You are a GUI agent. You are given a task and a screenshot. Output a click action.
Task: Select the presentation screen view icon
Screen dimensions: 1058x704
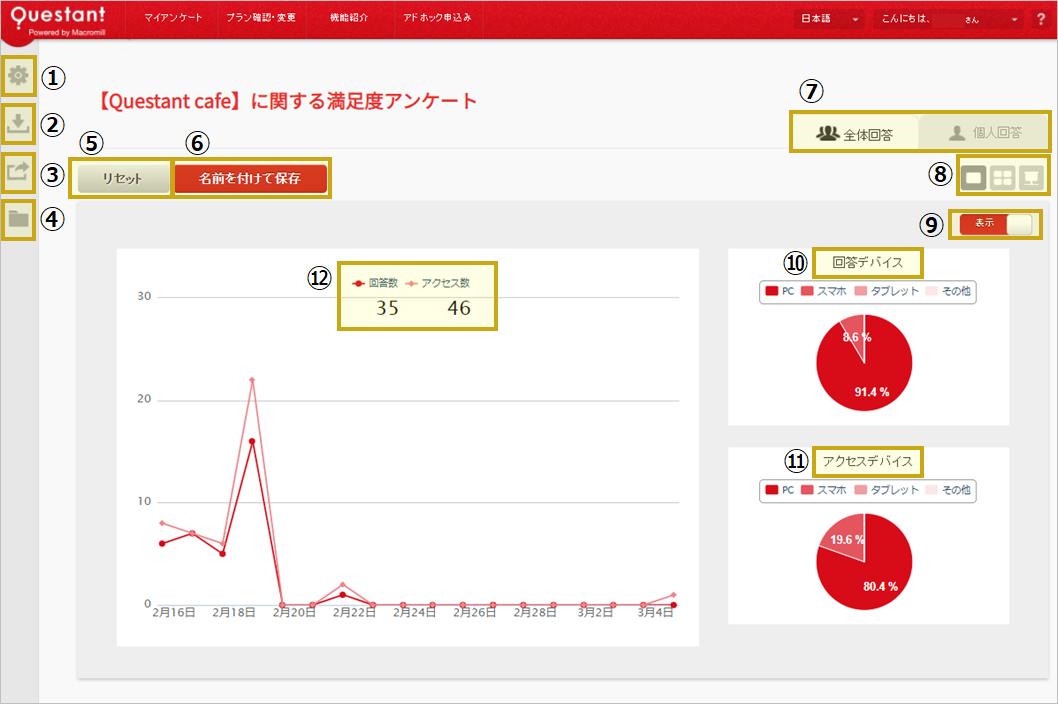point(1031,178)
